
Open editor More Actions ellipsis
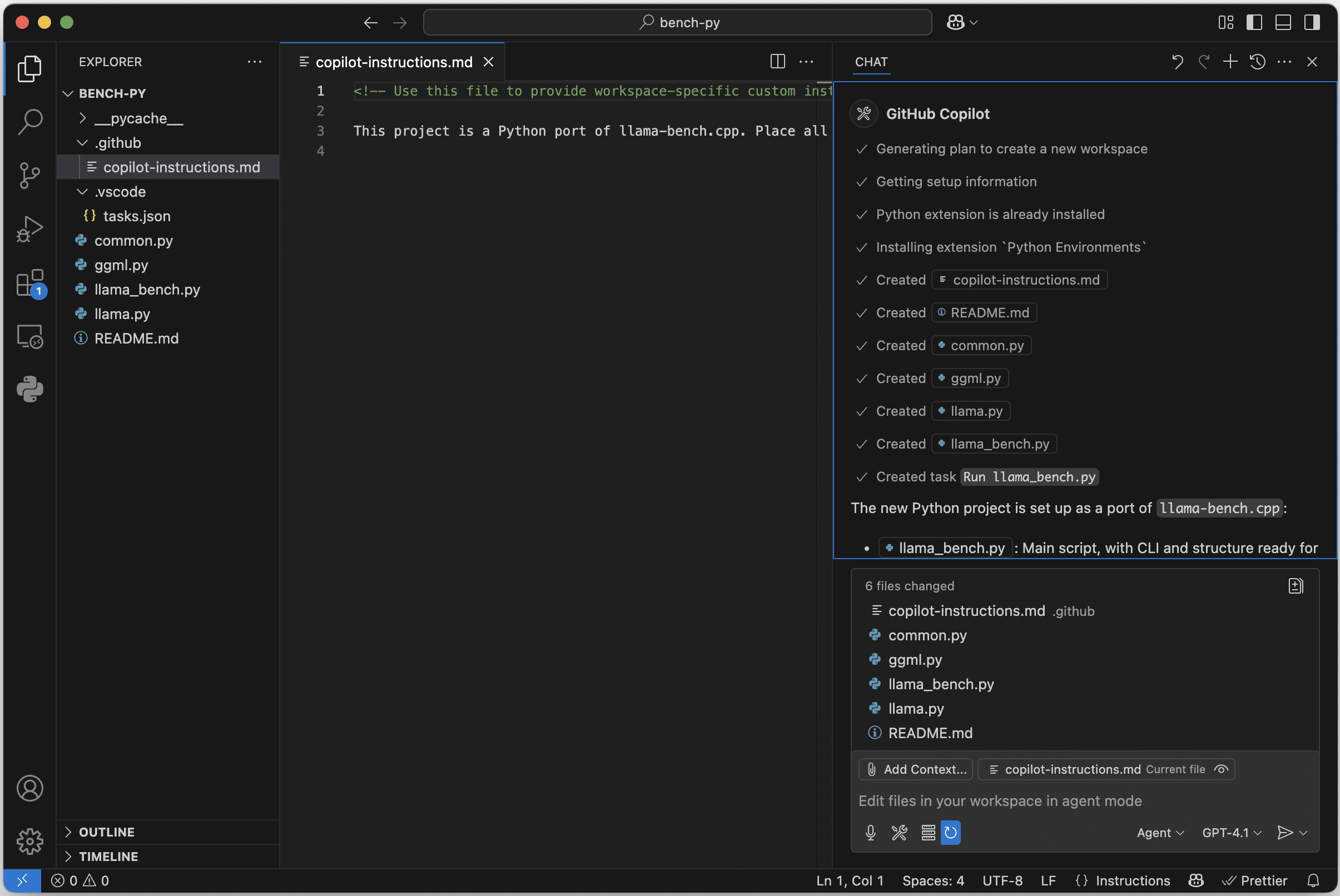pyautogui.click(x=806, y=61)
